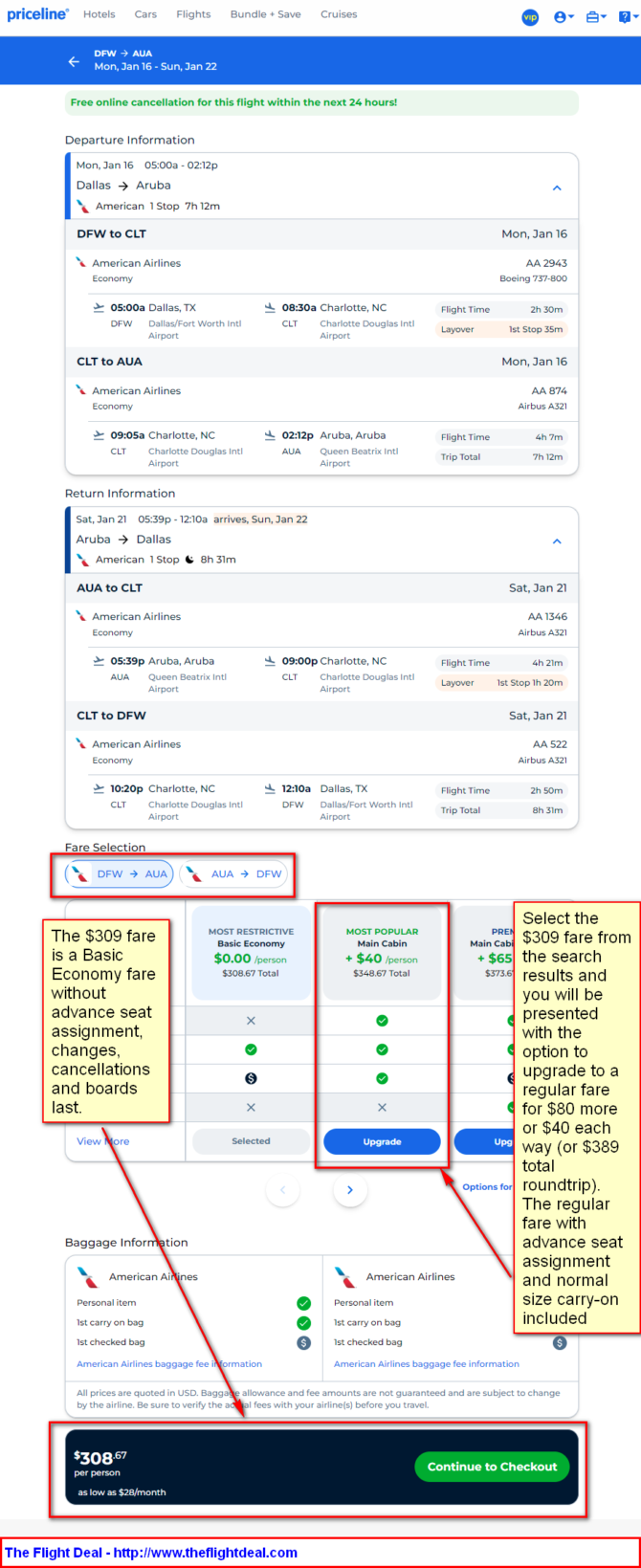Show the previous fare options arrow
The image size is (641, 1568).
click(x=282, y=1190)
